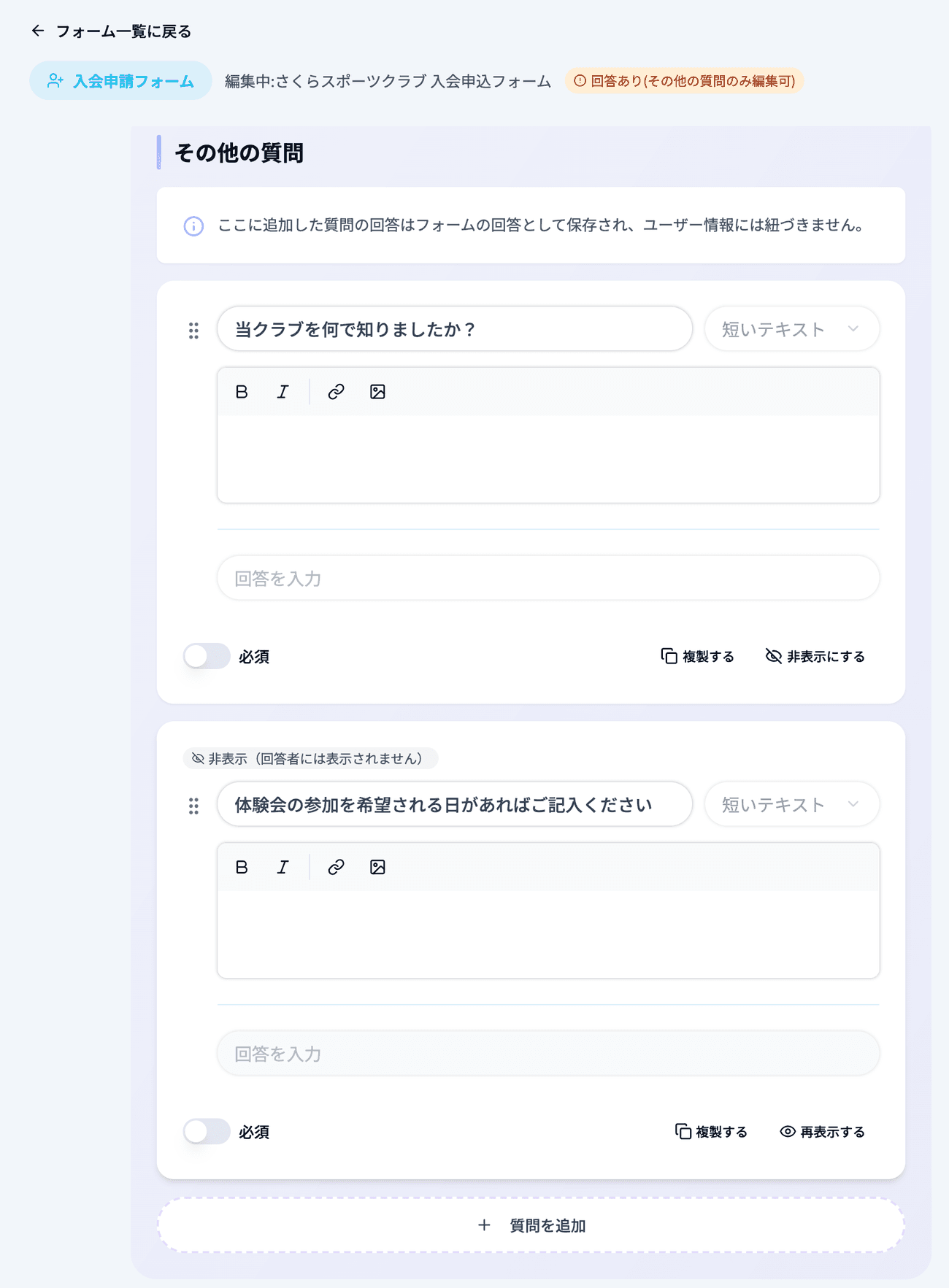
Task: Add a new question with 質問を追加
Action: pos(531,1225)
